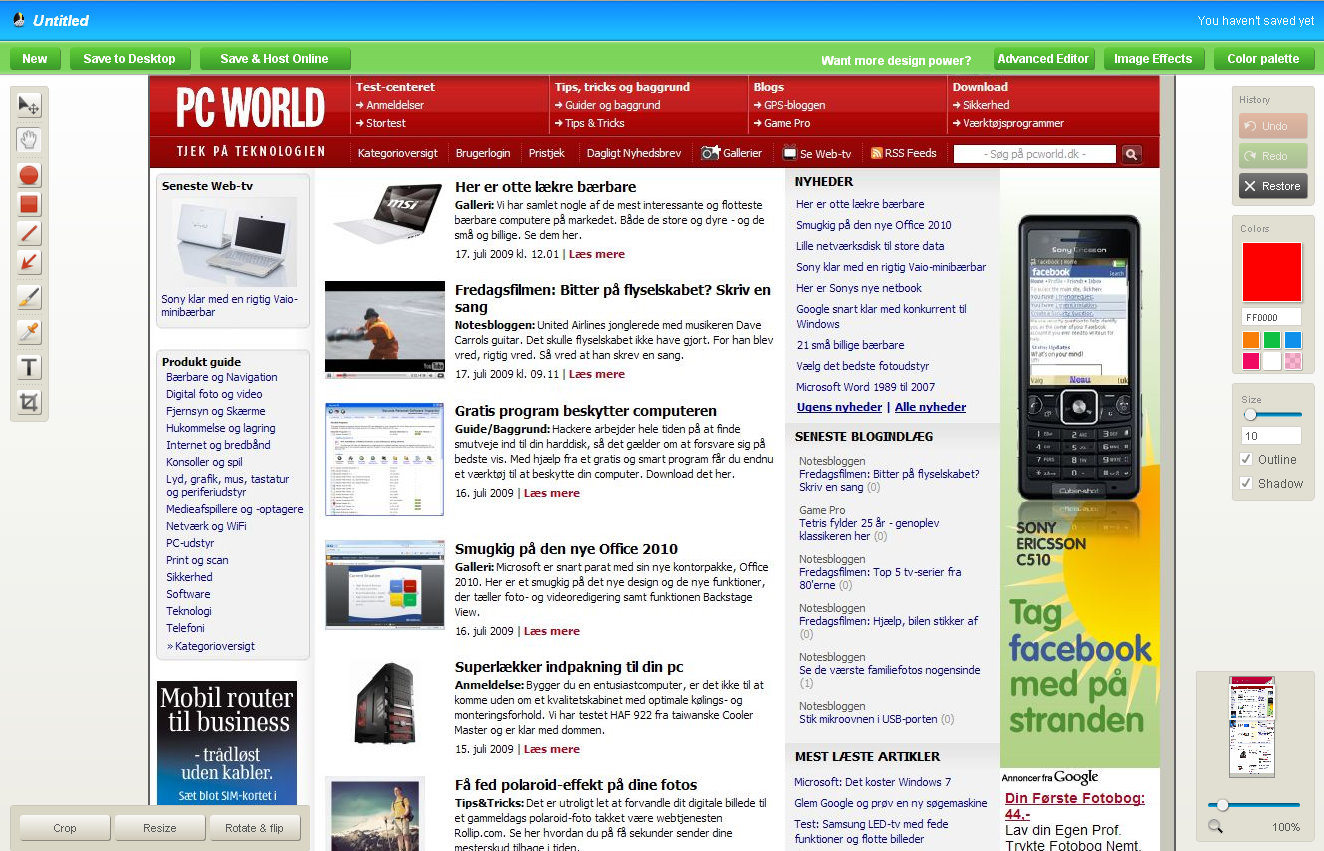This screenshot has width=1324, height=851.
Task: Click the FF0000 hex color input field
Action: (1270, 317)
